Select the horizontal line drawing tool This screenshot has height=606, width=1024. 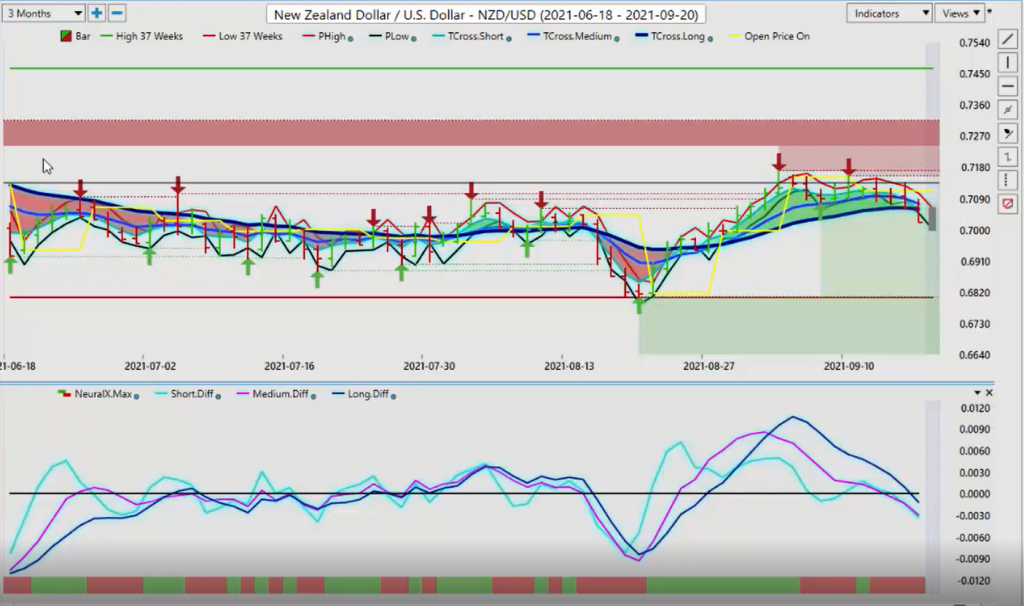1008,86
